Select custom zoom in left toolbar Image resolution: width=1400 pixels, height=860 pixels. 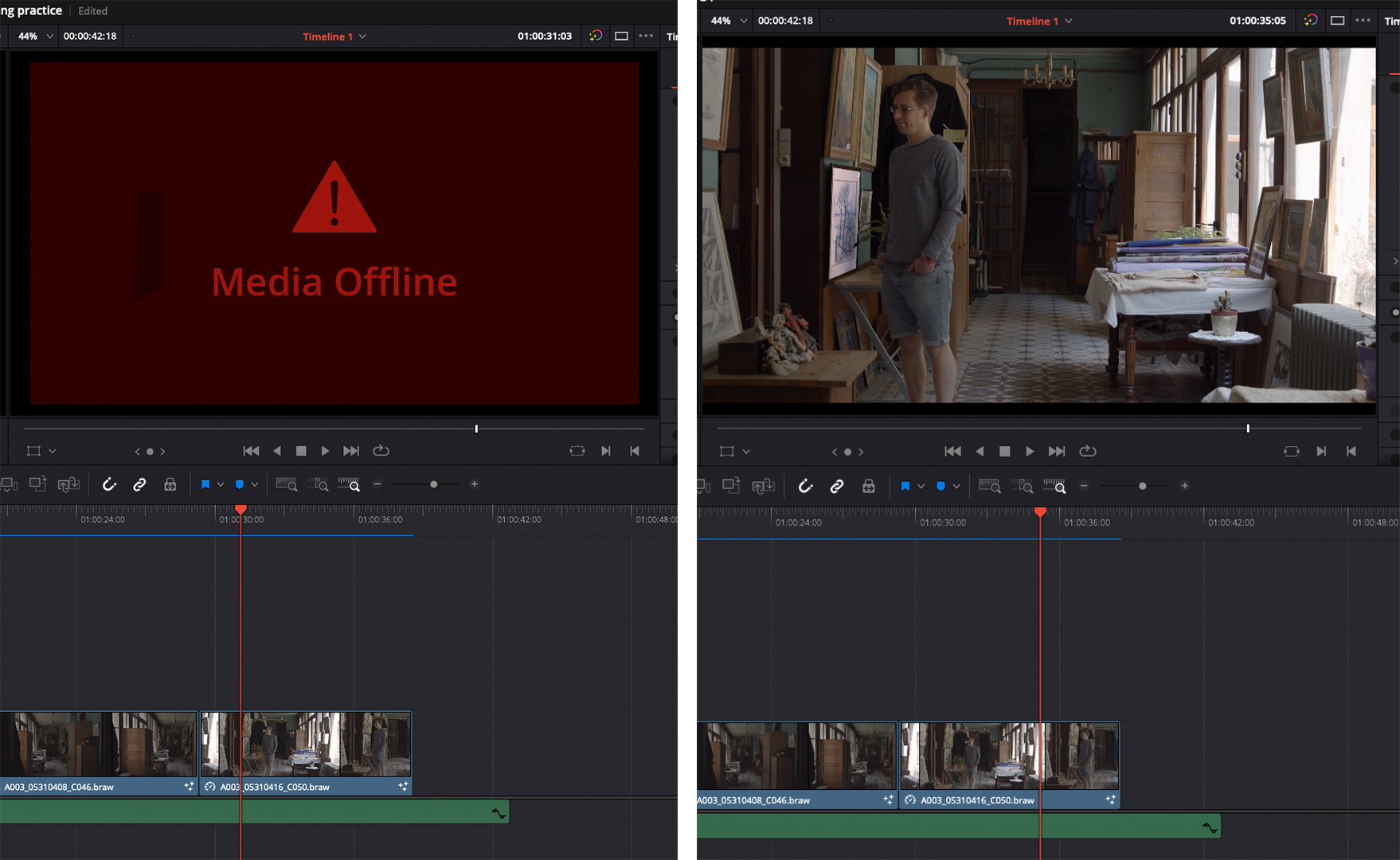pyautogui.click(x=349, y=484)
